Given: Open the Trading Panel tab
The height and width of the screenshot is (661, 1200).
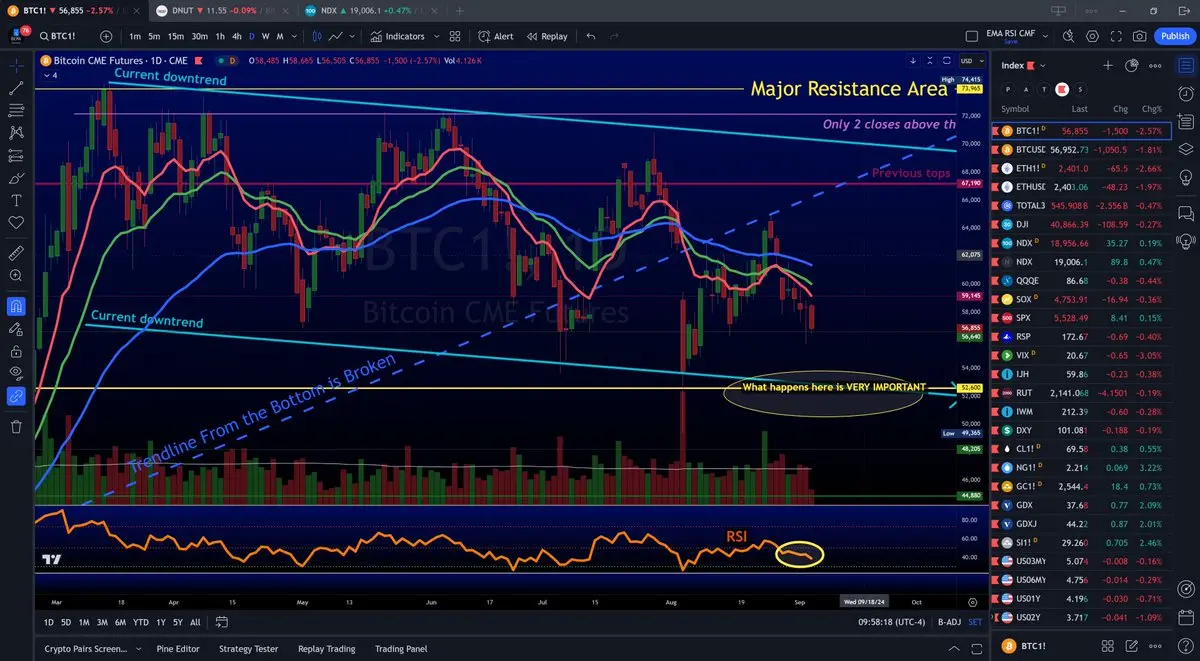Looking at the screenshot, I should click(401, 649).
